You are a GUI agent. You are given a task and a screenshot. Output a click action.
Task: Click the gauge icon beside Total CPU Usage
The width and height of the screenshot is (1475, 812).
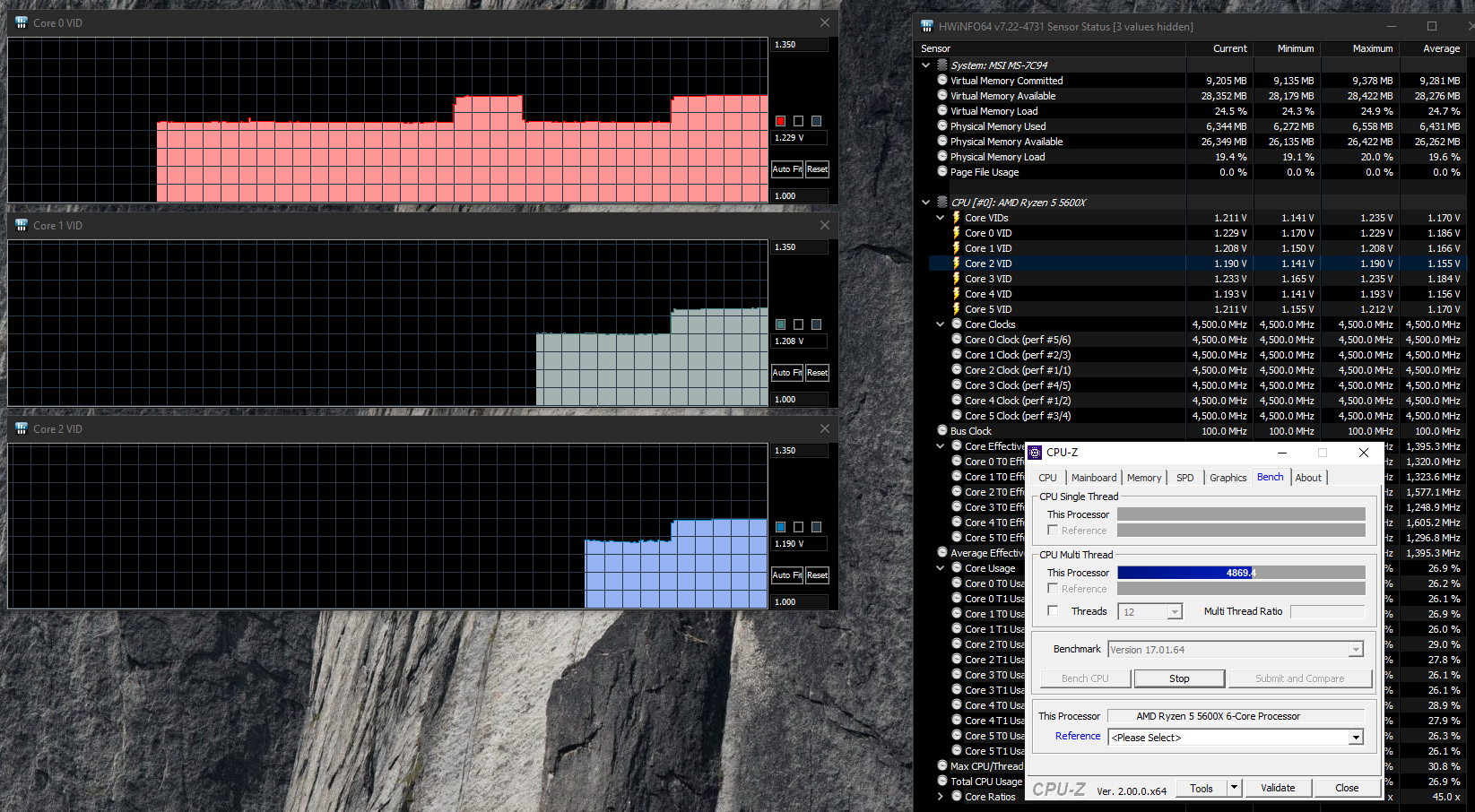pos(942,781)
